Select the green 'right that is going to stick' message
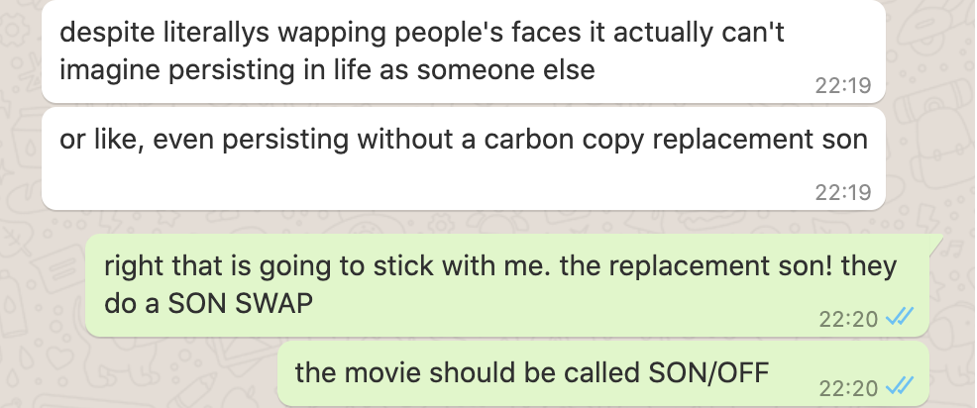977x408 pixels. [x=507, y=285]
